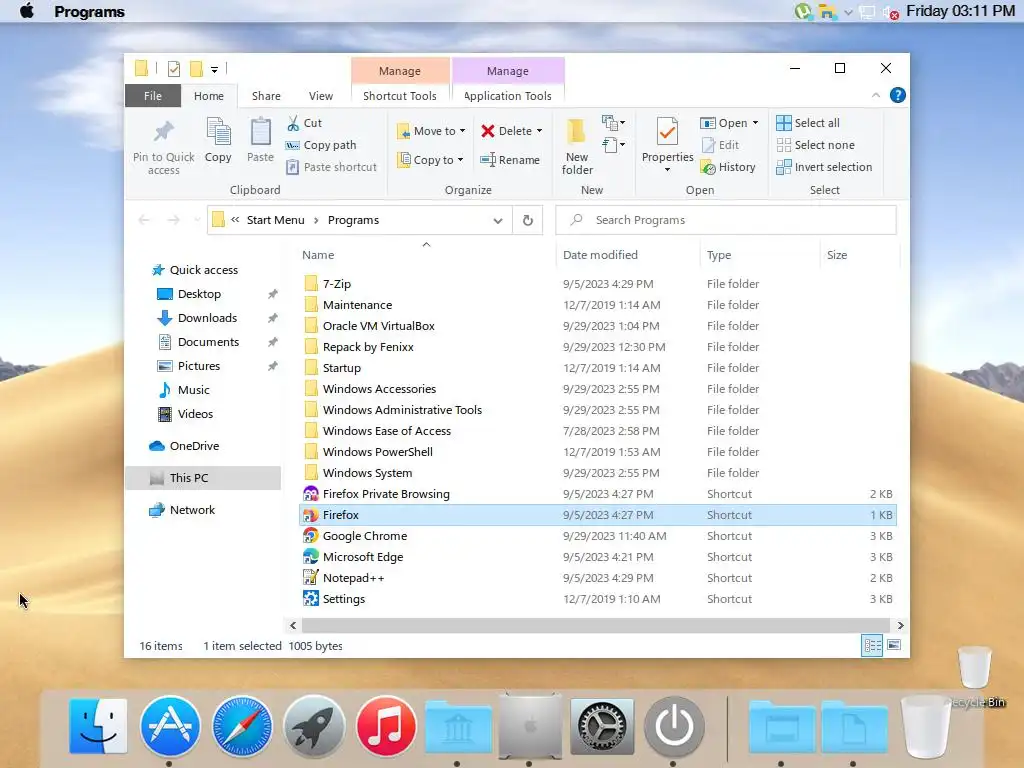Click Paste shortcut in ribbon

point(332,167)
